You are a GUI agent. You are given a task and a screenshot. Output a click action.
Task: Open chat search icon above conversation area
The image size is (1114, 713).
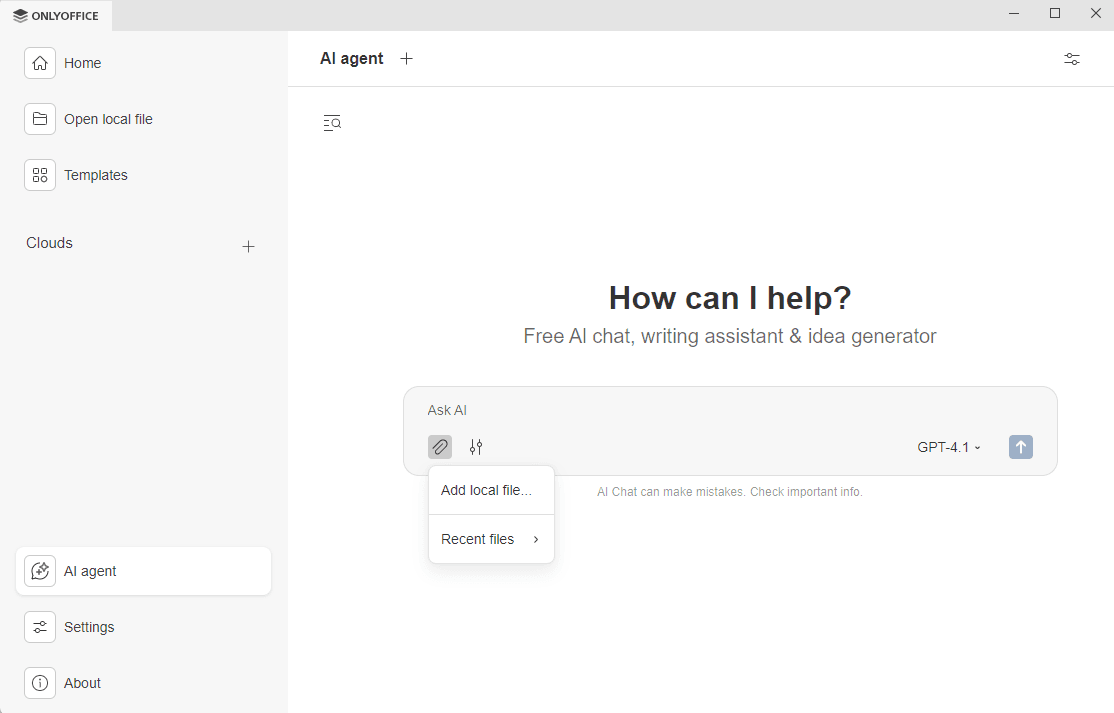coord(331,122)
